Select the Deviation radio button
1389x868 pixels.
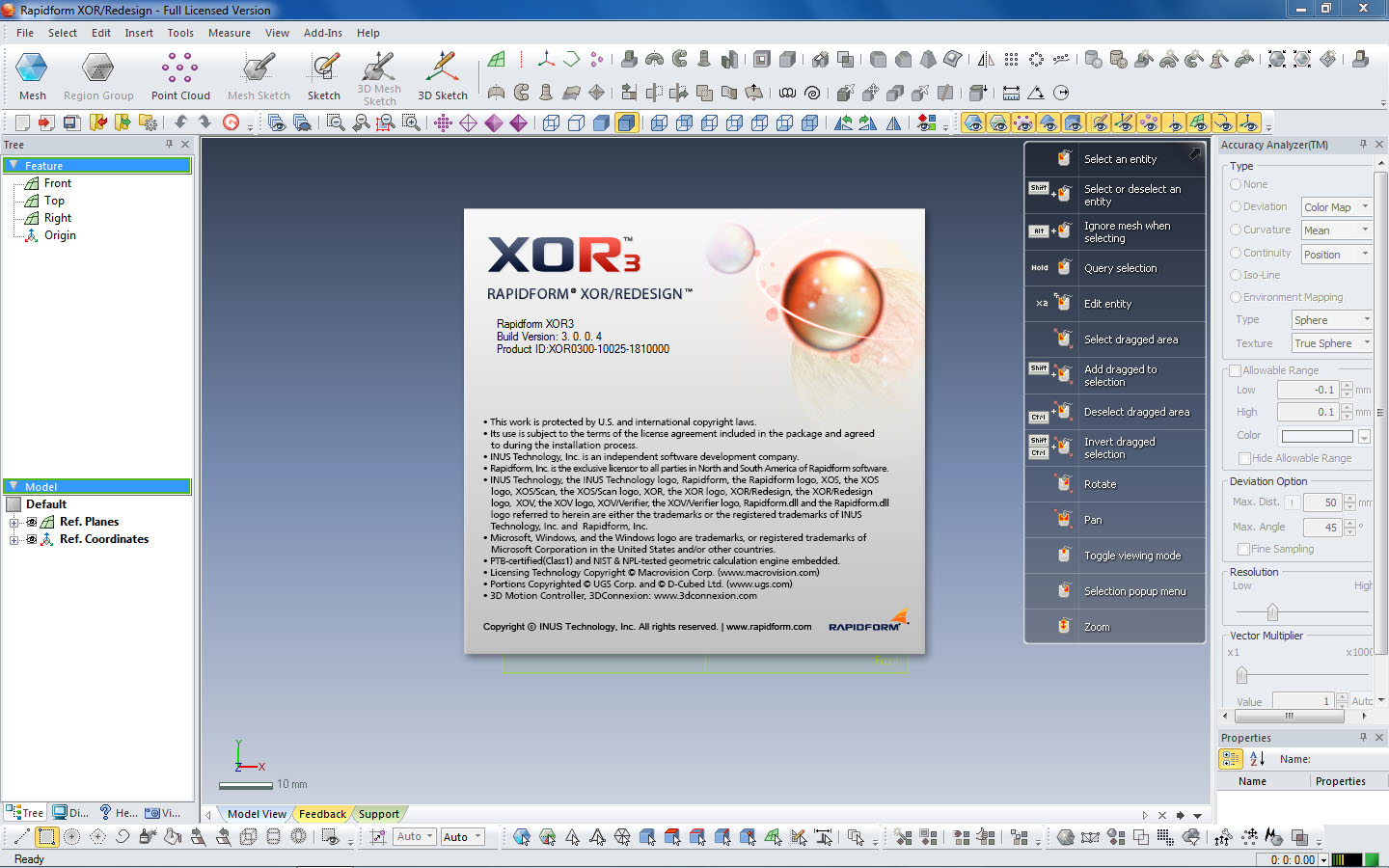click(1236, 206)
